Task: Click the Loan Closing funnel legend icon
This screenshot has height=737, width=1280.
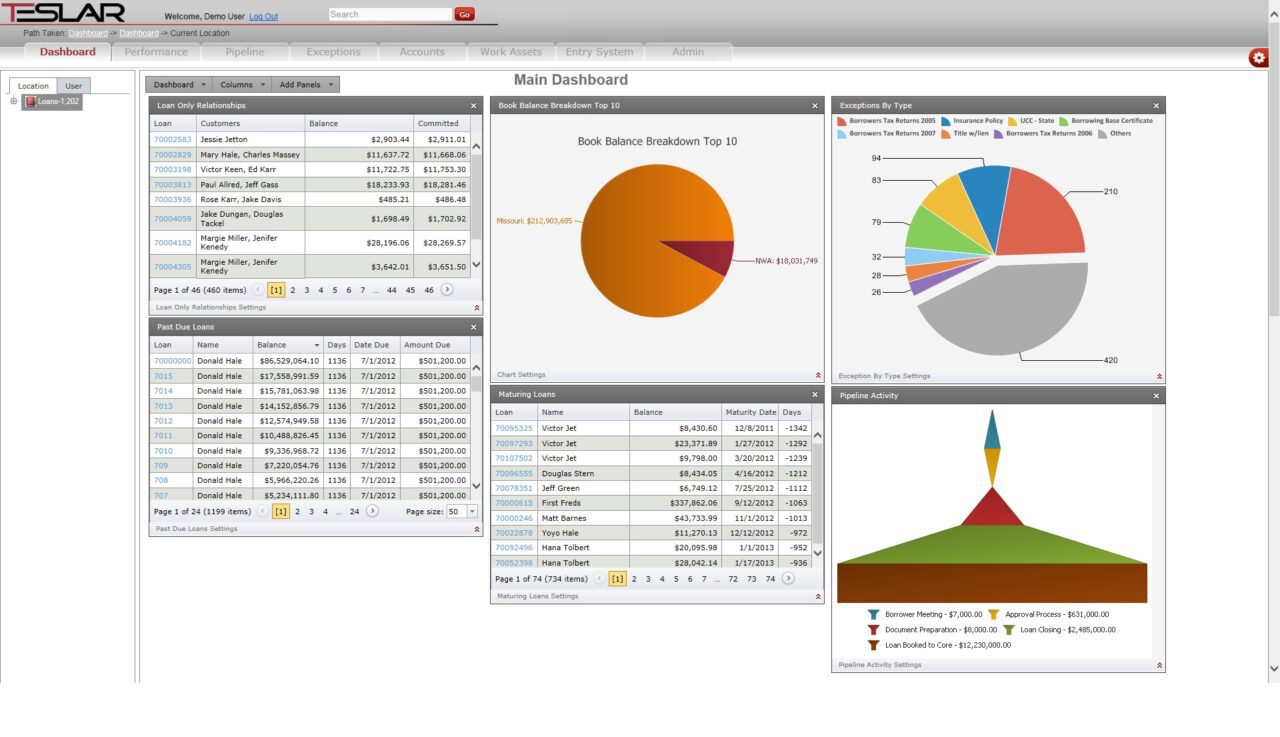Action: pyautogui.click(x=1009, y=630)
